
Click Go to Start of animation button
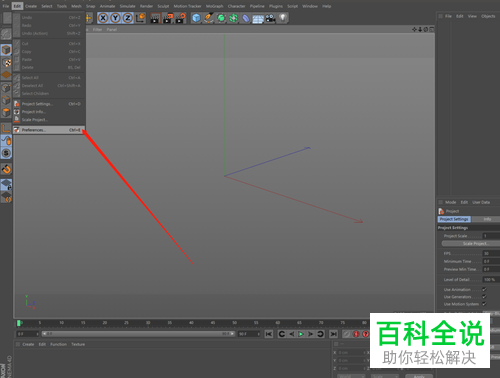point(269,334)
